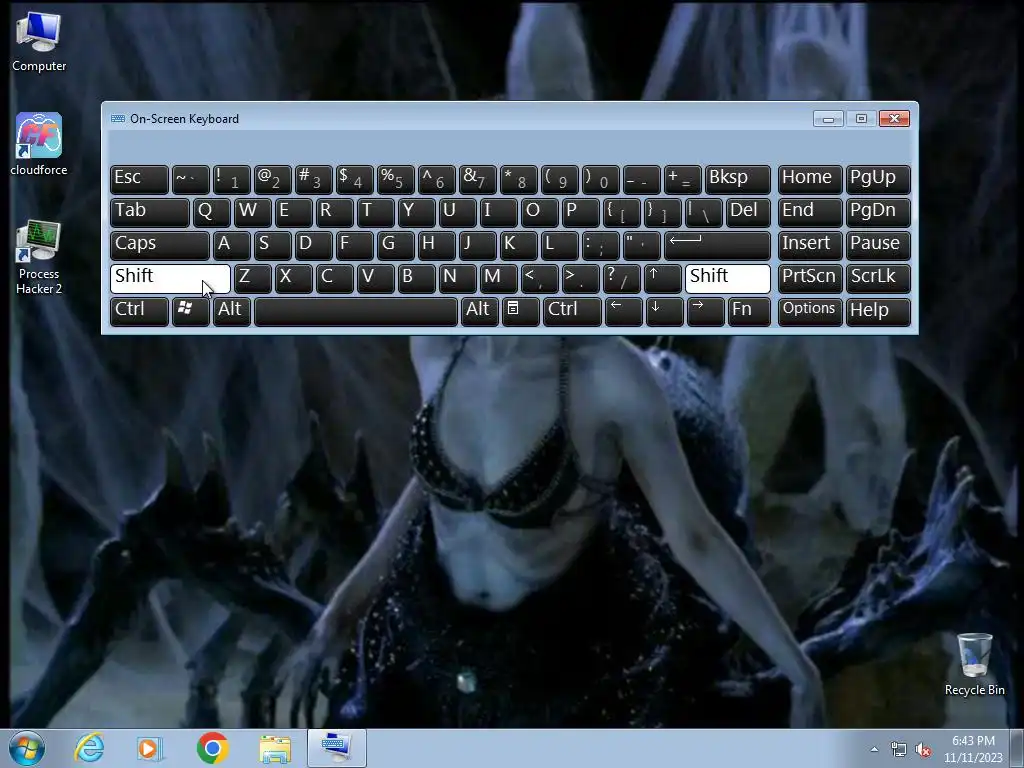The image size is (1024, 768).
Task: Tap the down arrow key
Action: (x=664, y=311)
